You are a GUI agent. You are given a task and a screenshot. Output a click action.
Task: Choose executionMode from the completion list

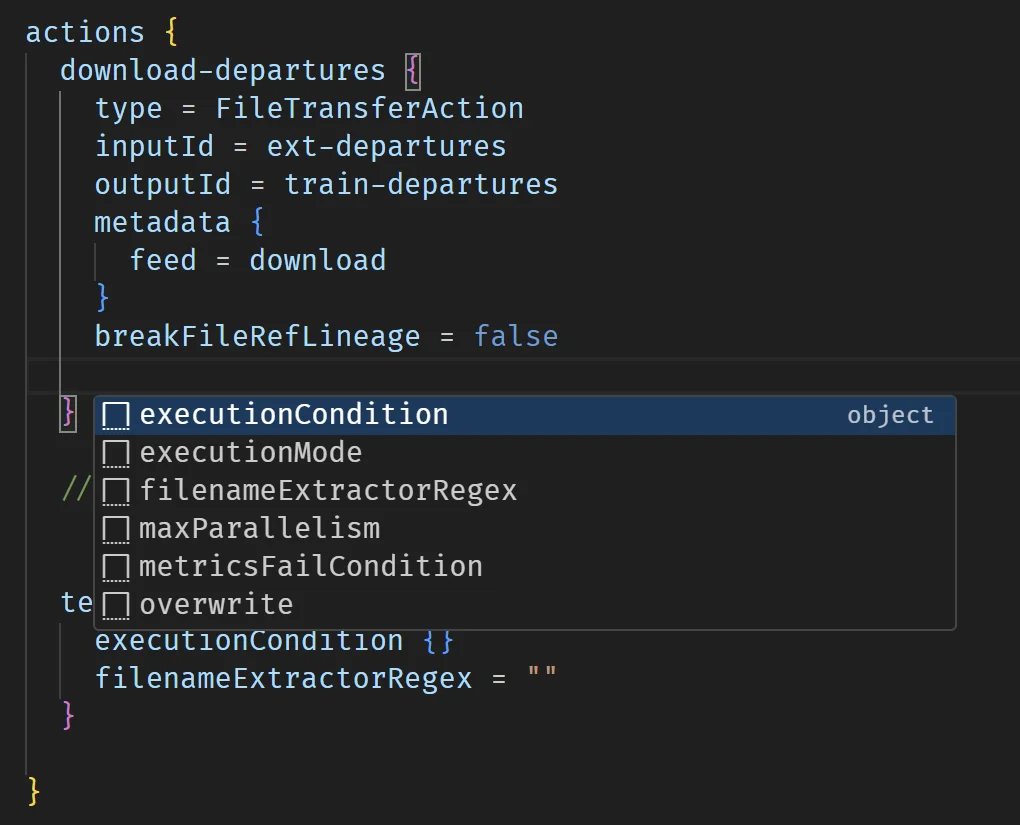coord(251,452)
